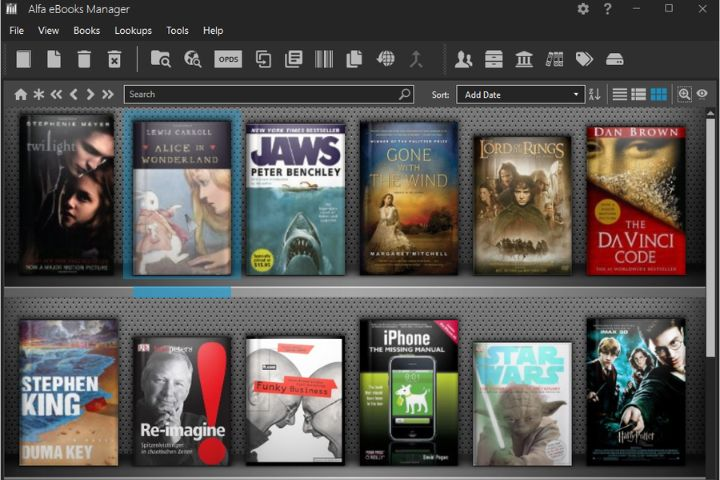Open the book series binders icon
720x480 pixels.
coord(554,59)
